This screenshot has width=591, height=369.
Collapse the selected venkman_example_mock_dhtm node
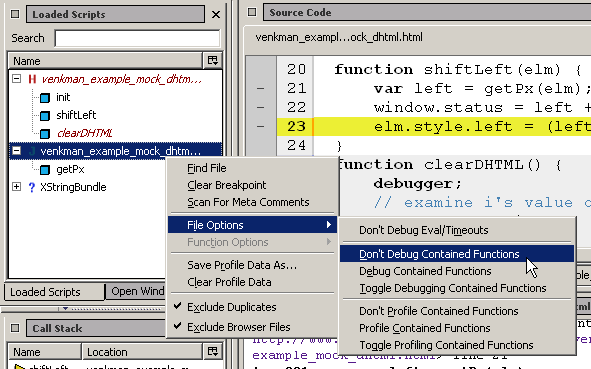tap(16, 151)
